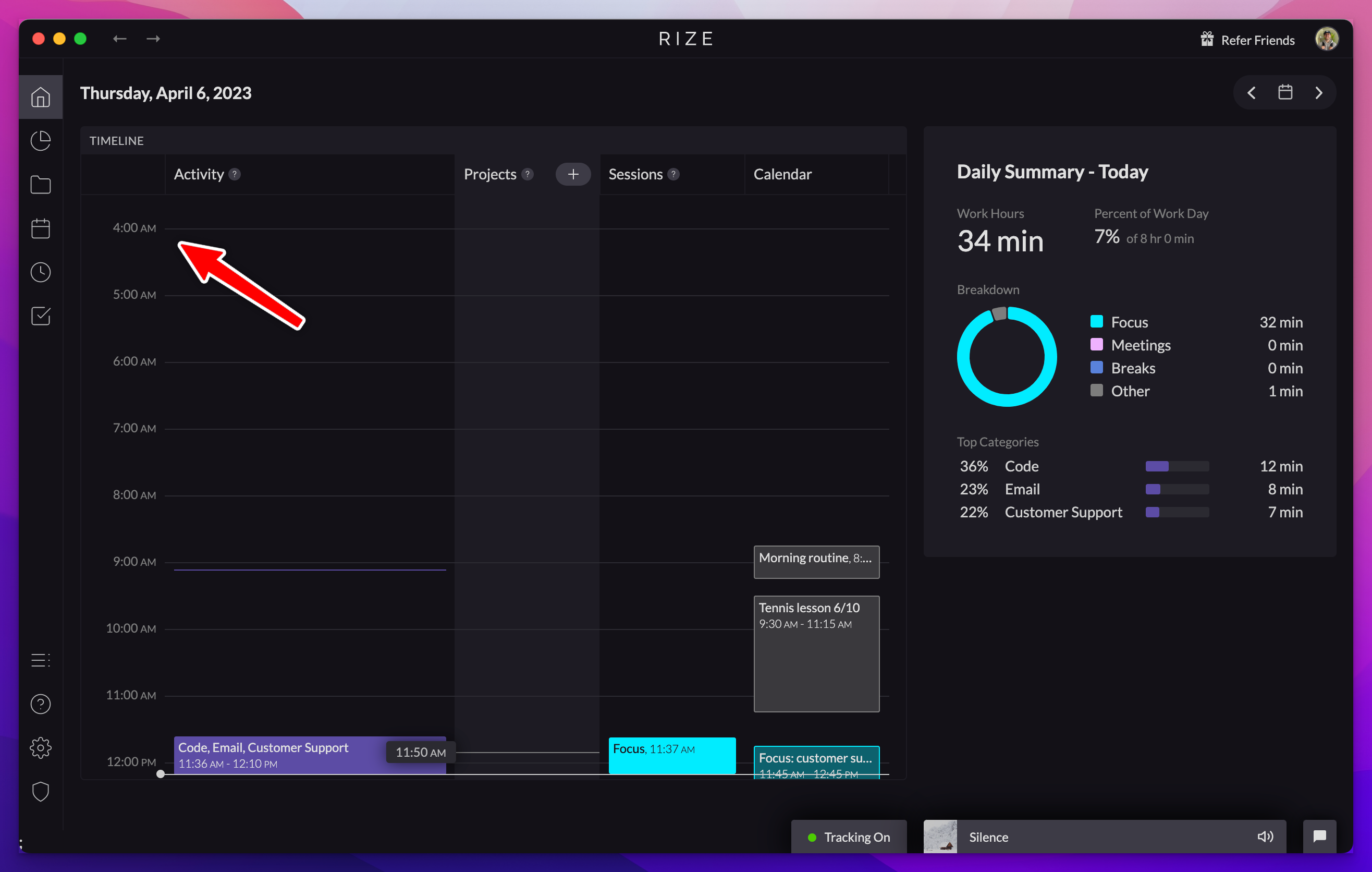Click the 7% percent of work day
Image resolution: width=1372 pixels, height=872 pixels.
pyautogui.click(x=1107, y=237)
